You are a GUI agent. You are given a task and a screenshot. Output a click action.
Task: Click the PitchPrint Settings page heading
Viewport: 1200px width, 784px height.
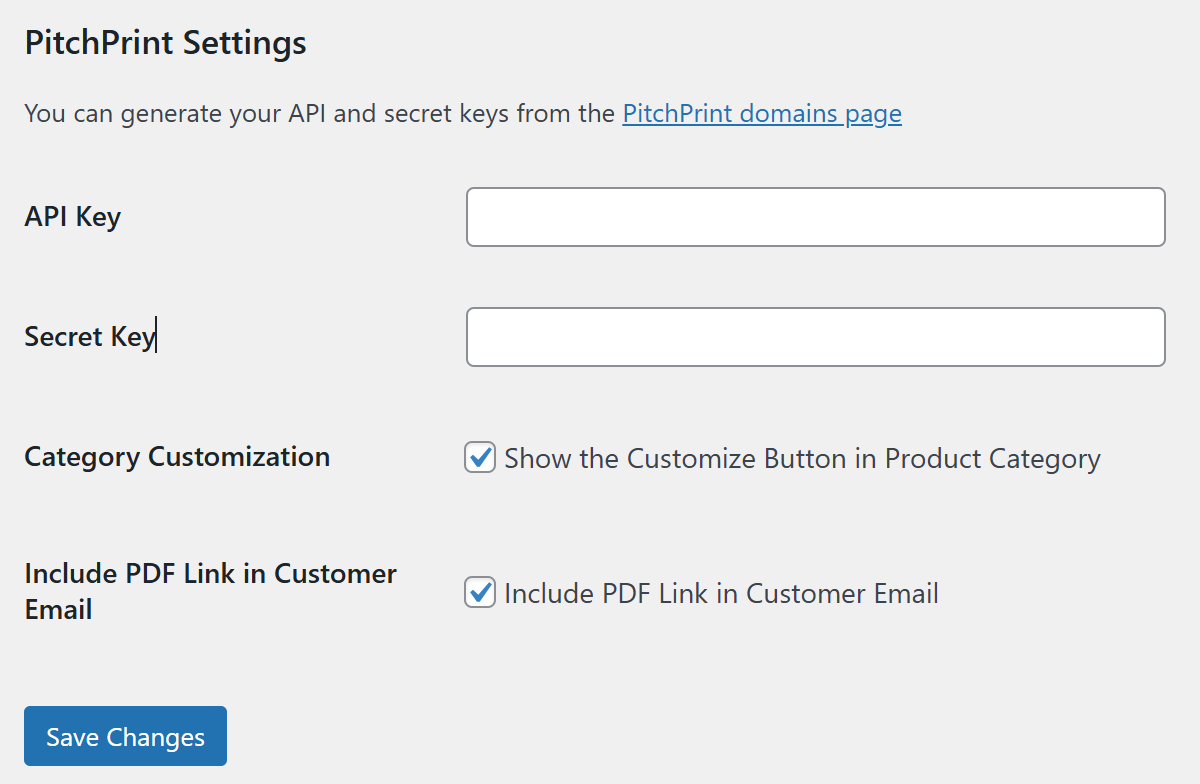(x=165, y=43)
